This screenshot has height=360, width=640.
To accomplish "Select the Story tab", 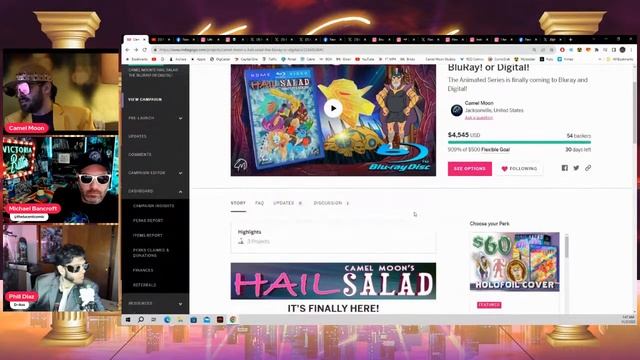I will click(238, 203).
